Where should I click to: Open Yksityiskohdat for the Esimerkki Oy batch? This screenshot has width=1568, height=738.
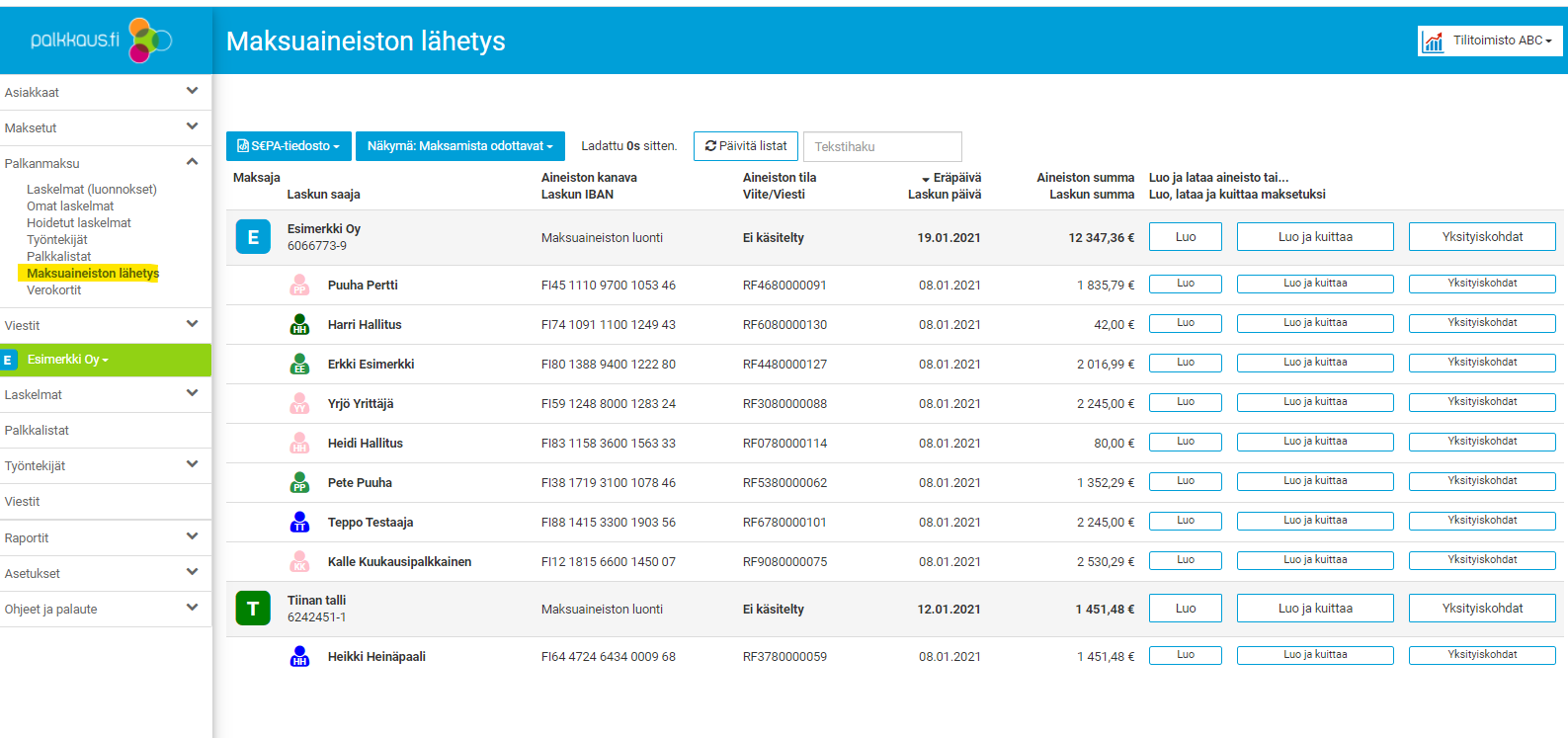pyautogui.click(x=1481, y=237)
